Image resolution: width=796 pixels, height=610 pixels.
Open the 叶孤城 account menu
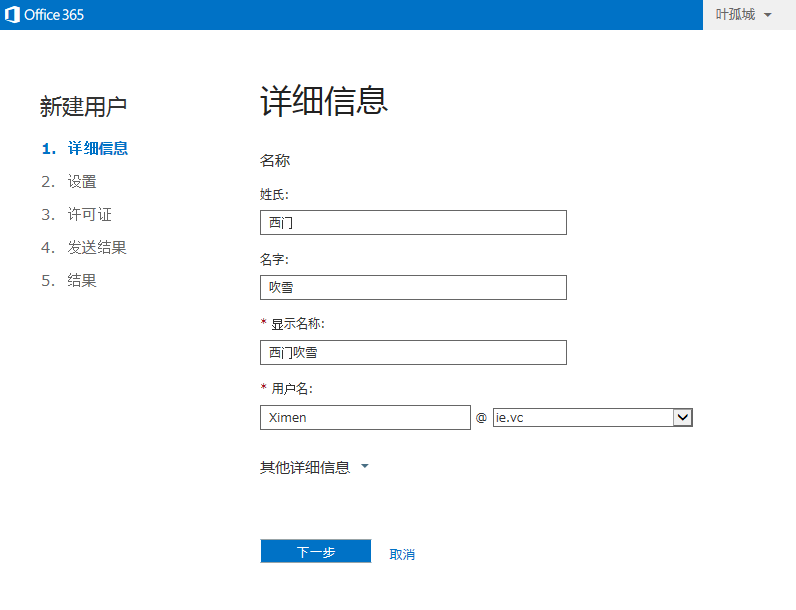(x=744, y=15)
